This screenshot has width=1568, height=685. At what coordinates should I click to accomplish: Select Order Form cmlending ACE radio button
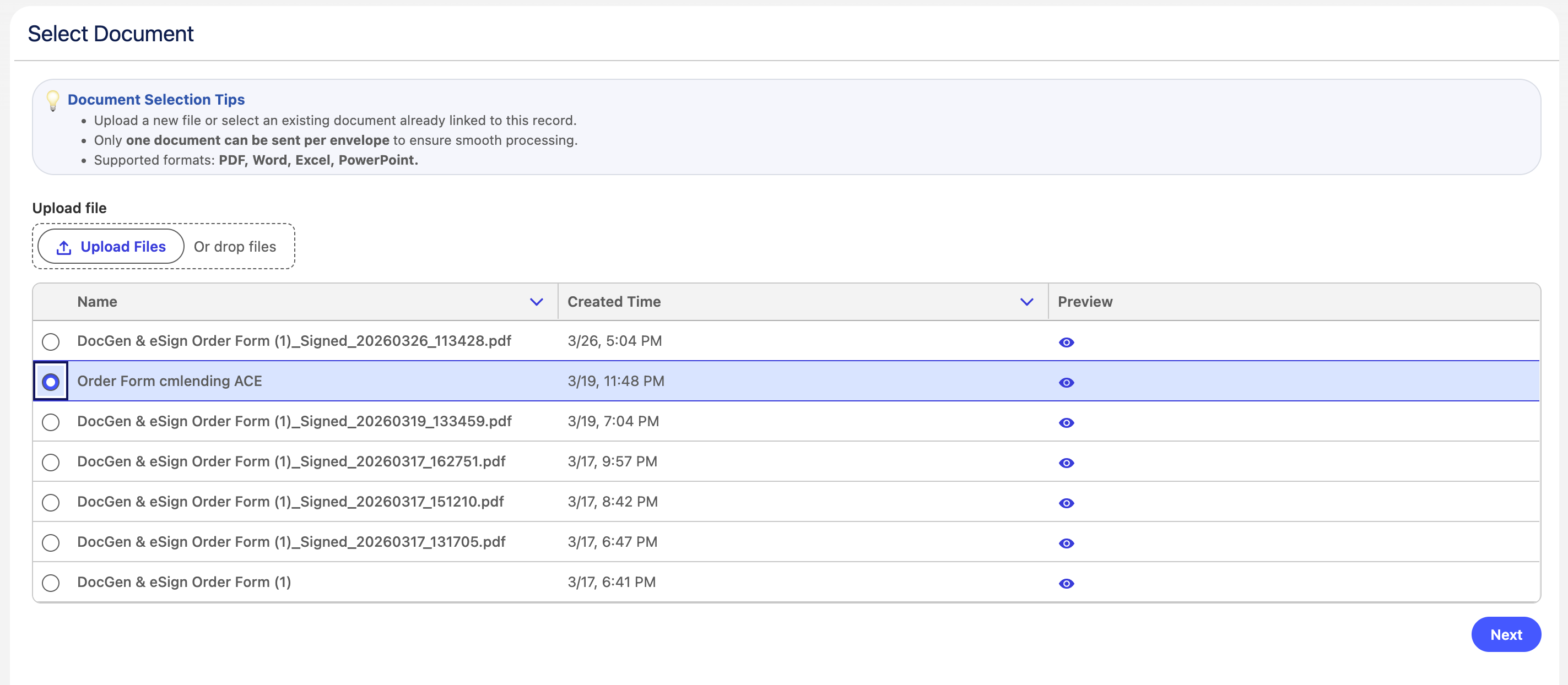51,382
